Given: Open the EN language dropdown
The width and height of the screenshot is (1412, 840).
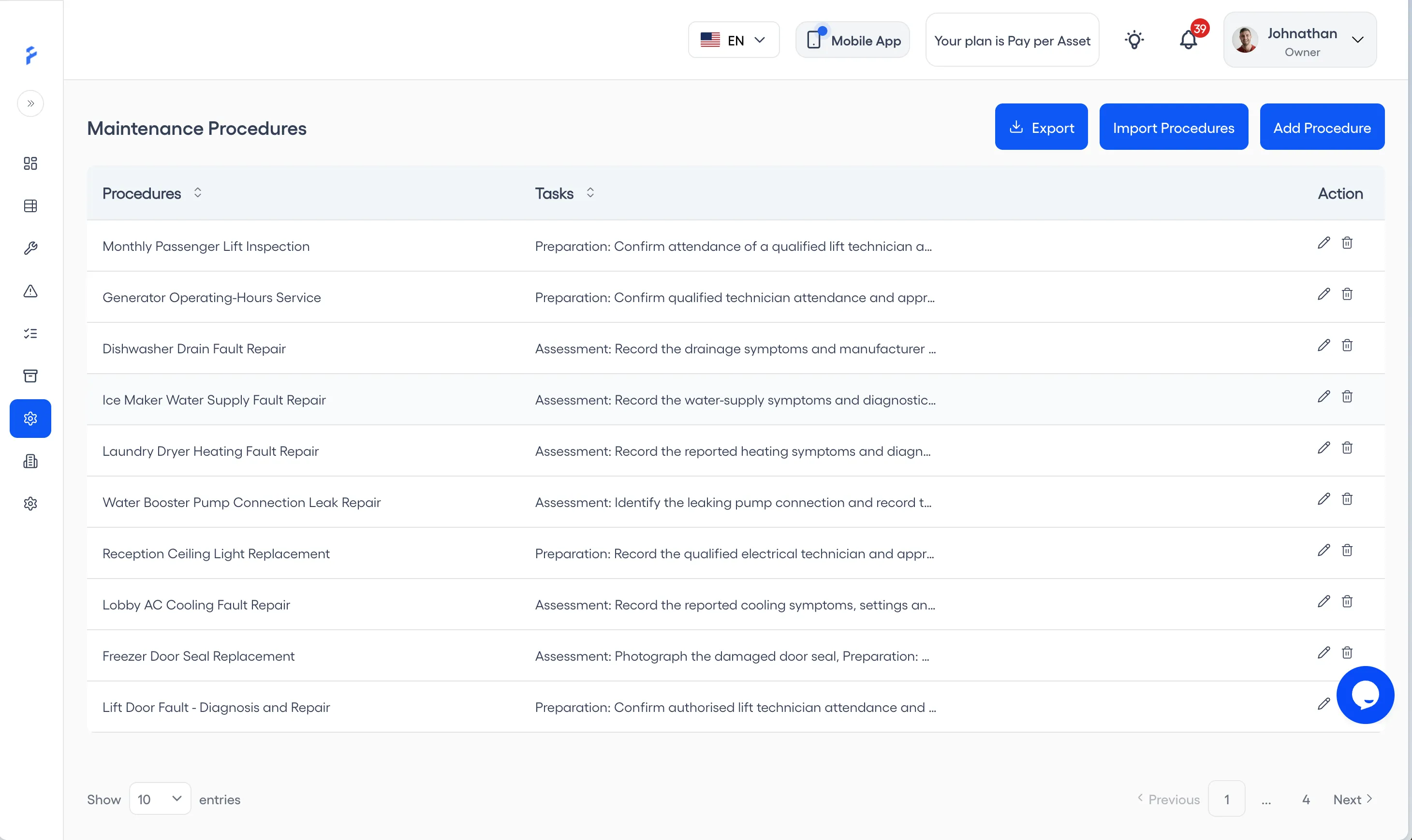Looking at the screenshot, I should [x=734, y=40].
